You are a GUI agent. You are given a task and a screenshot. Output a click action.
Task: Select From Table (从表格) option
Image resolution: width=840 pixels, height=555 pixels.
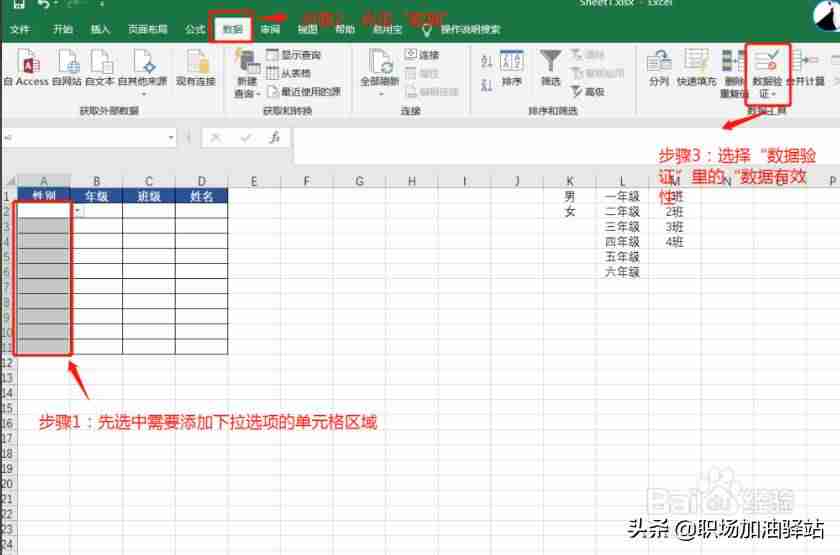tap(289, 73)
